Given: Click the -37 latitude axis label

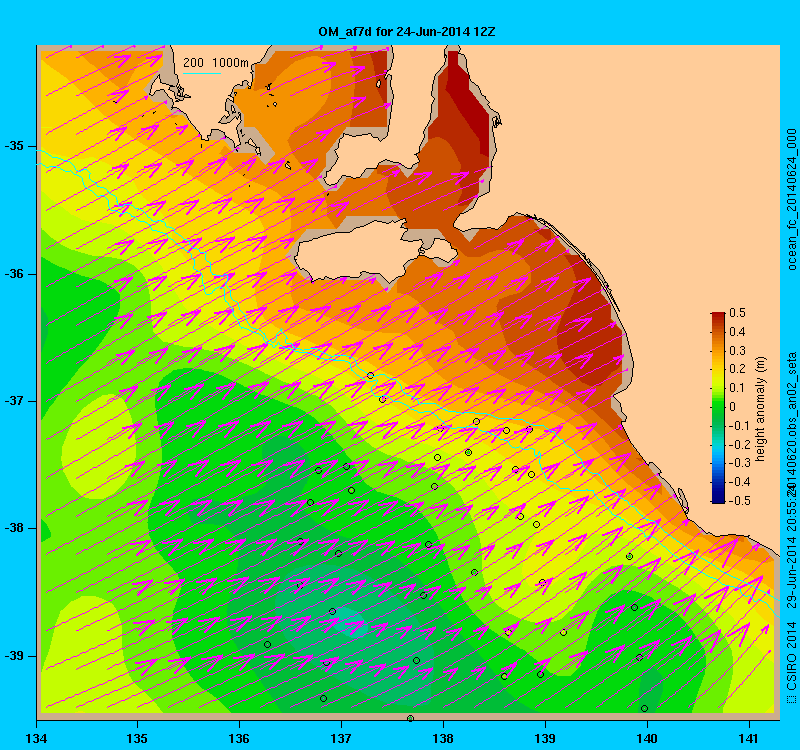Looking at the screenshot, I should [14, 401].
